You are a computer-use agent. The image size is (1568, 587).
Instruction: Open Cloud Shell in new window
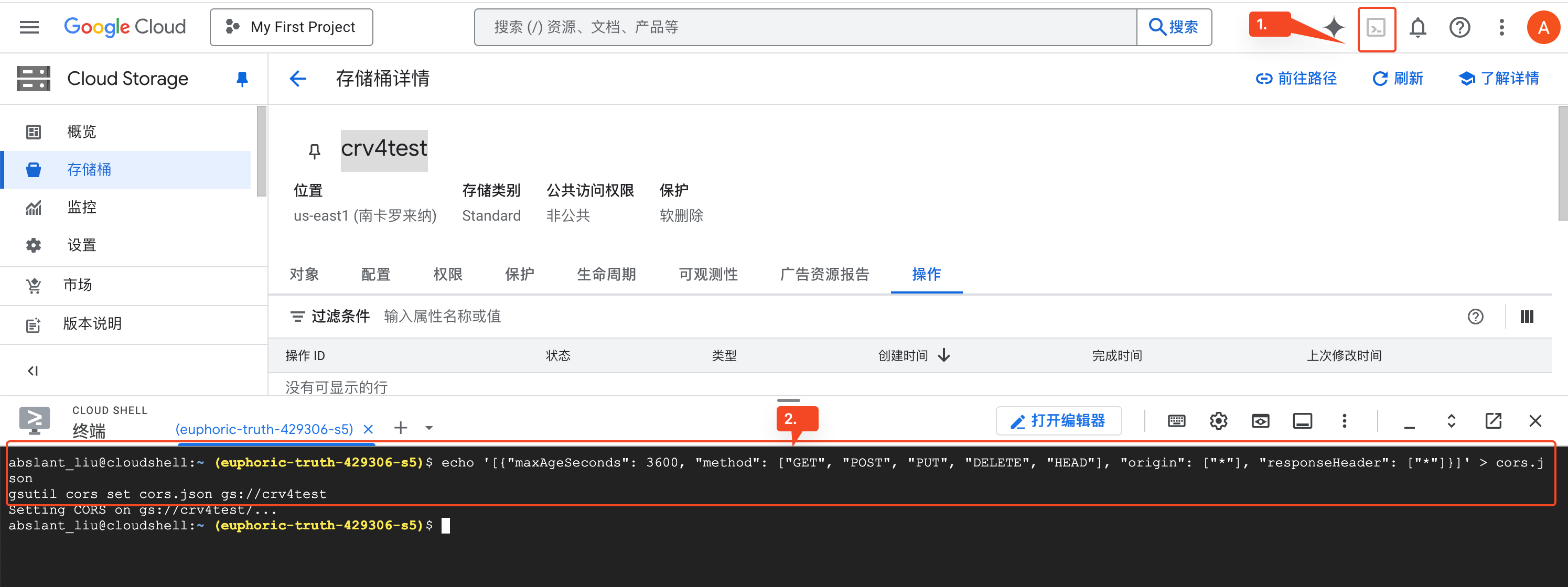point(1493,421)
